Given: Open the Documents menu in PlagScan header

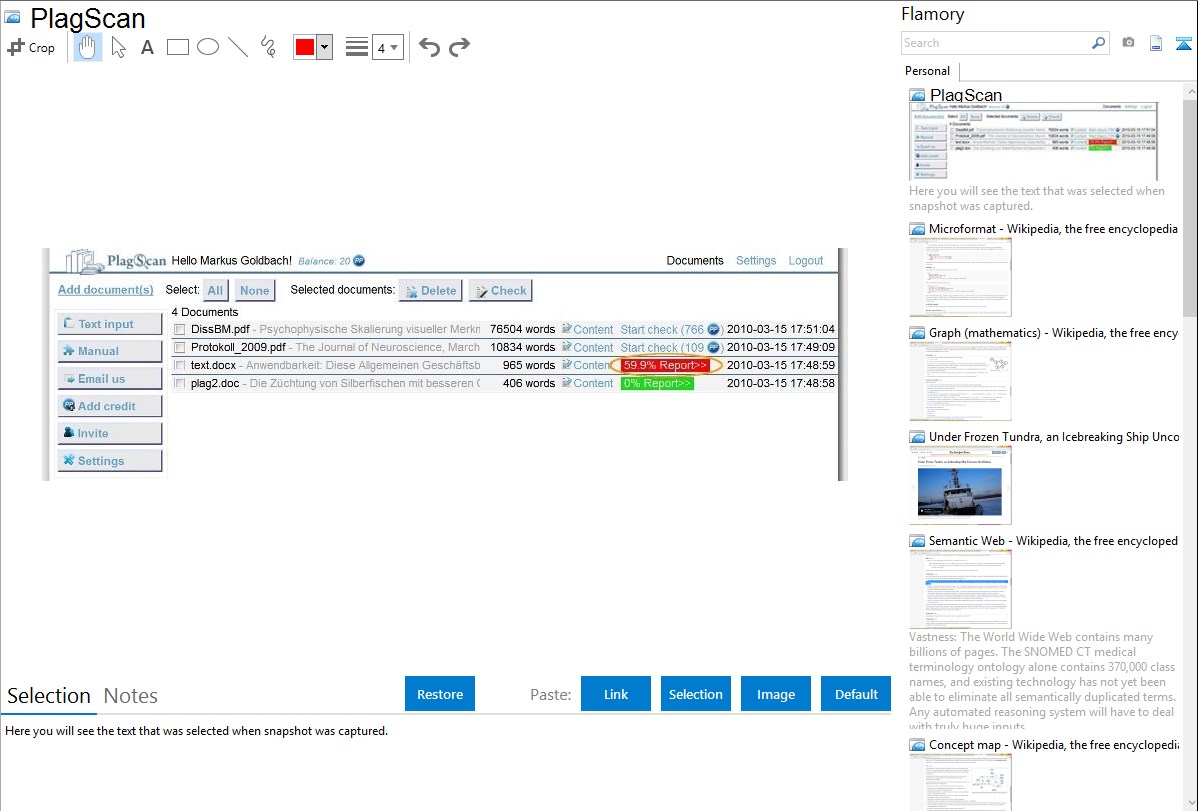Looking at the screenshot, I should 695,261.
